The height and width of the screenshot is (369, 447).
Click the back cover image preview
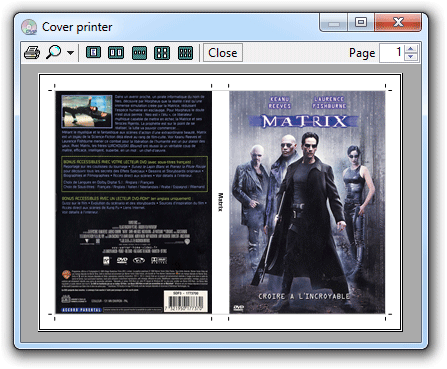pos(133,202)
